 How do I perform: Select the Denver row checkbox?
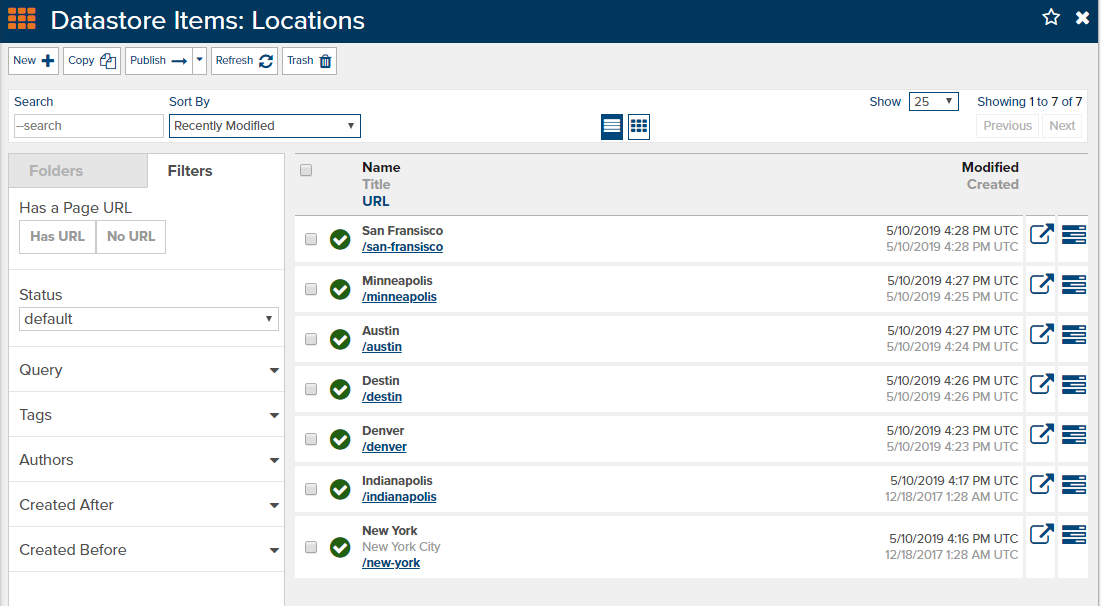[311, 439]
